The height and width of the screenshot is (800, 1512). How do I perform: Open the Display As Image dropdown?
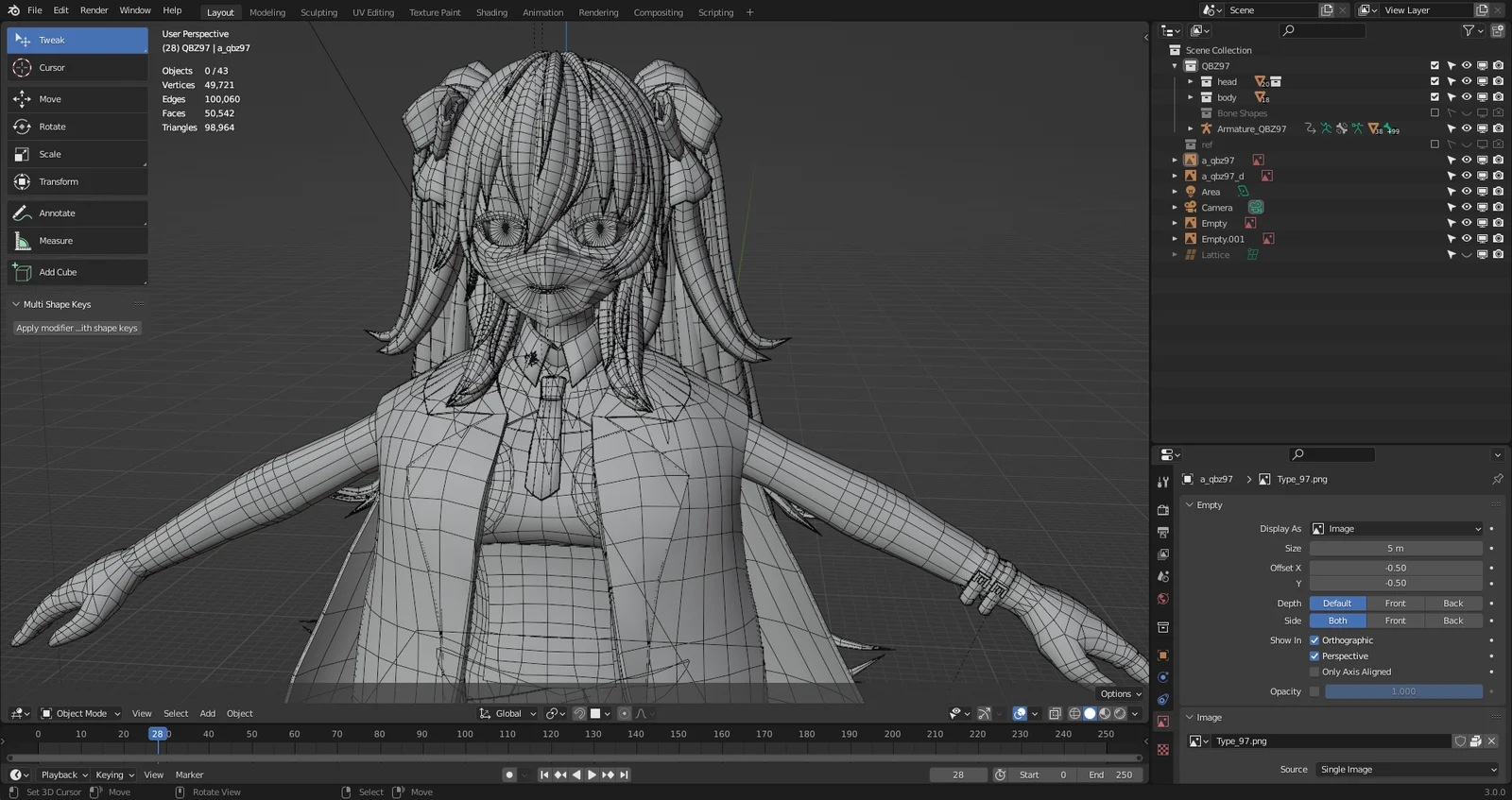coord(1396,529)
